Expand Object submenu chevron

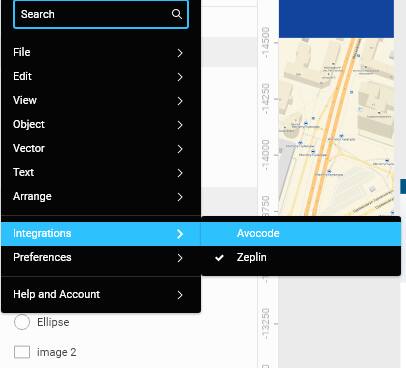pos(180,125)
